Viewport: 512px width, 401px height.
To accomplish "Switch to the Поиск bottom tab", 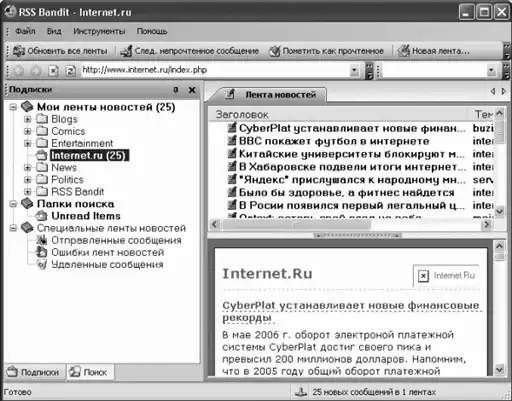I will tap(90, 372).
